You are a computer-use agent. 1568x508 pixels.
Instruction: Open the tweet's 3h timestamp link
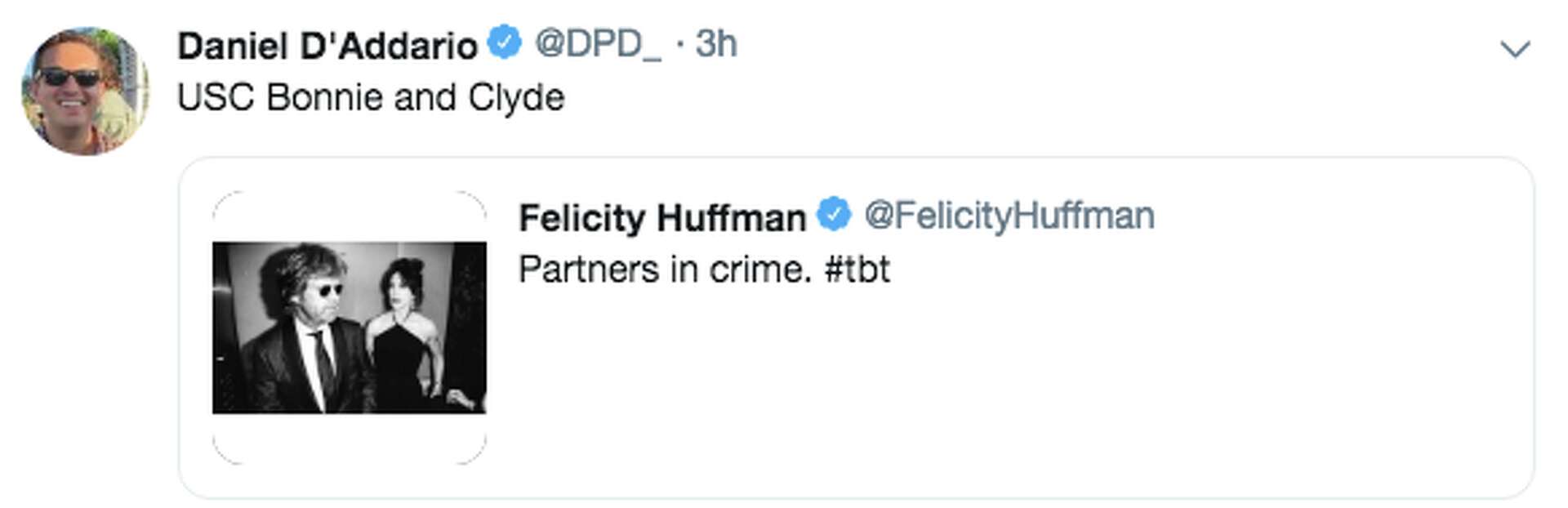point(716,43)
